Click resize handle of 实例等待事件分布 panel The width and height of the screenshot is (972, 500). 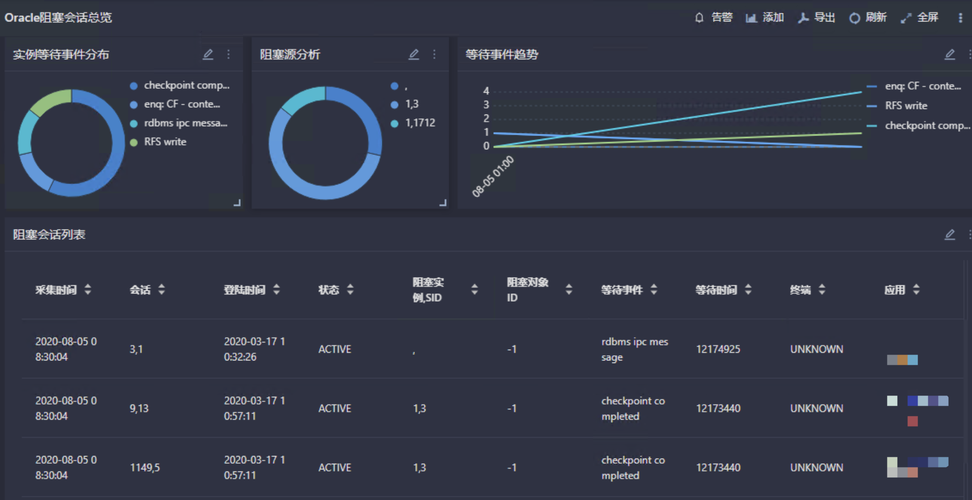pos(237,203)
